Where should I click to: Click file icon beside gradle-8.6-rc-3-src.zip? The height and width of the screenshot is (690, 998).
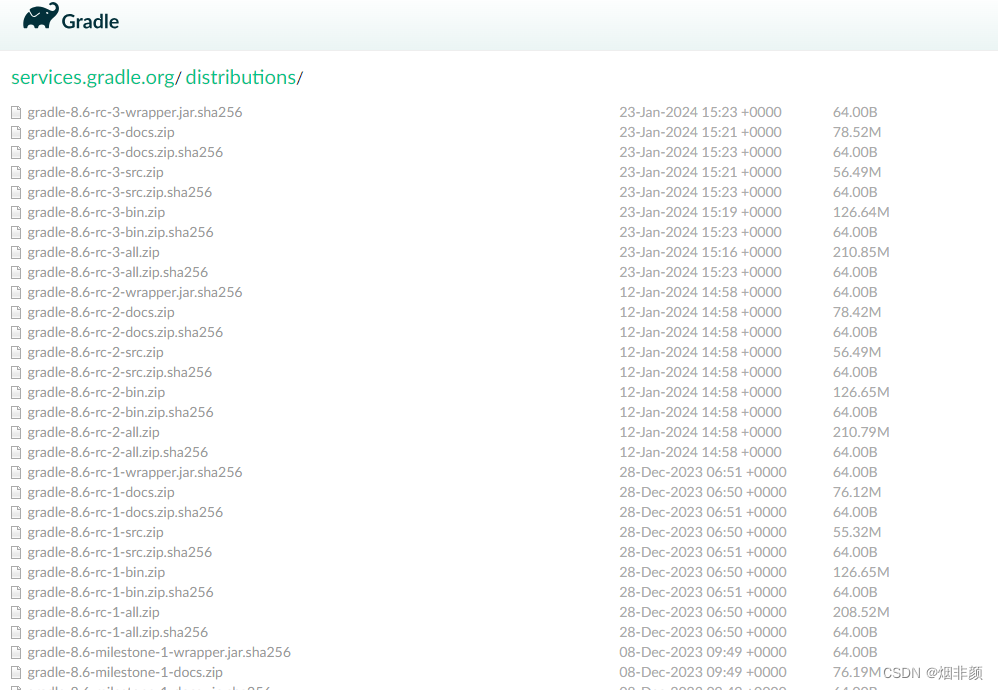[17, 172]
